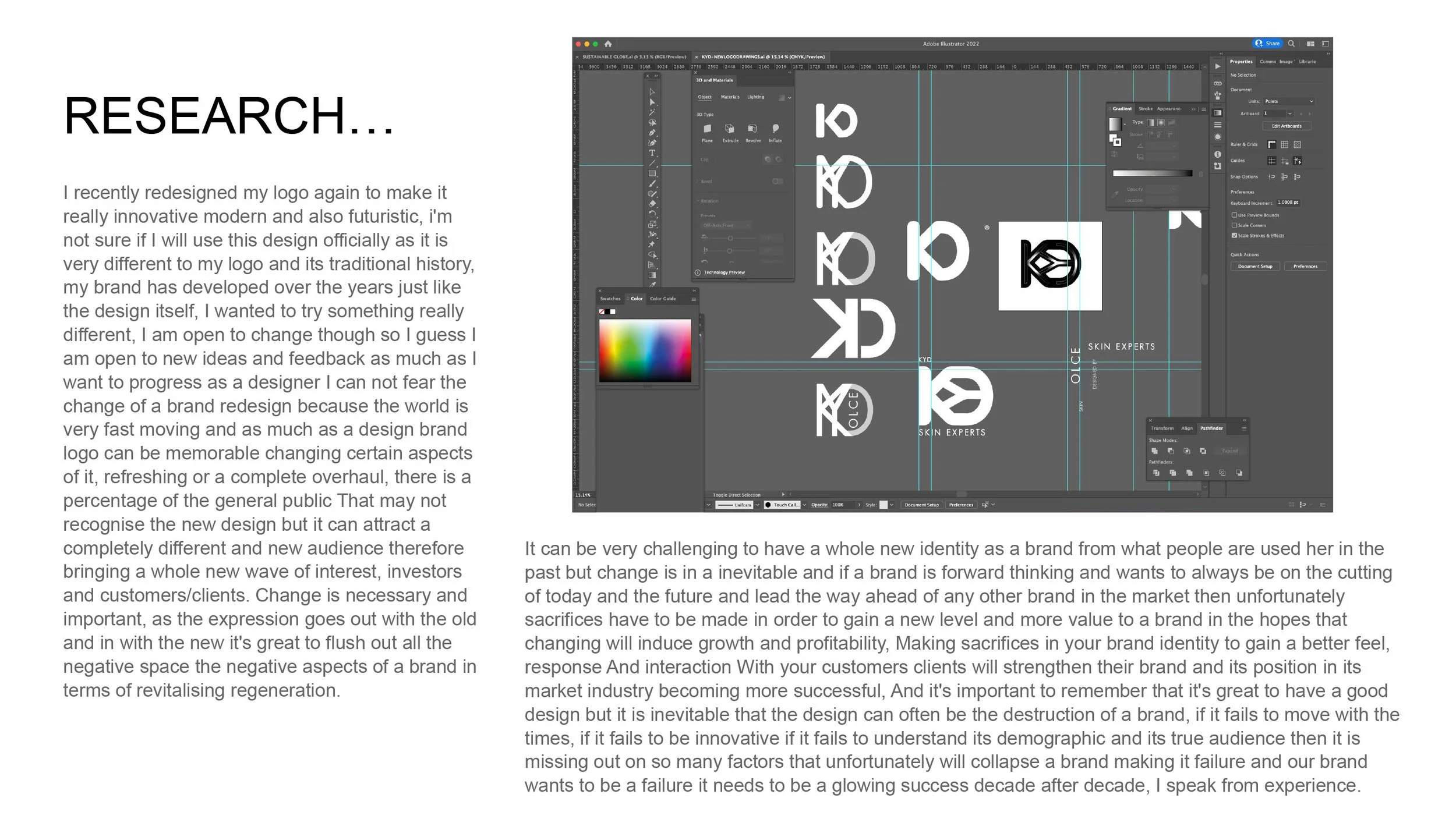Toggle lock guides icon in Guides row
Viewport: 1456px width, 819px height.
pos(1285,161)
